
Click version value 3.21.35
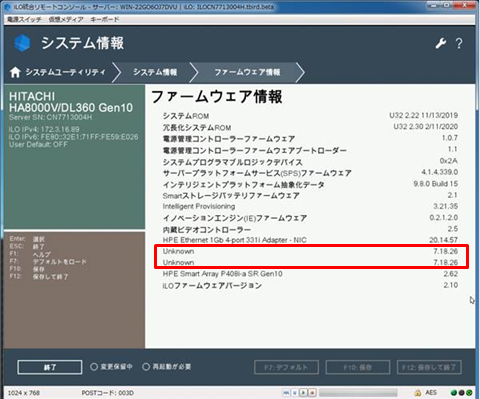(x=446, y=206)
